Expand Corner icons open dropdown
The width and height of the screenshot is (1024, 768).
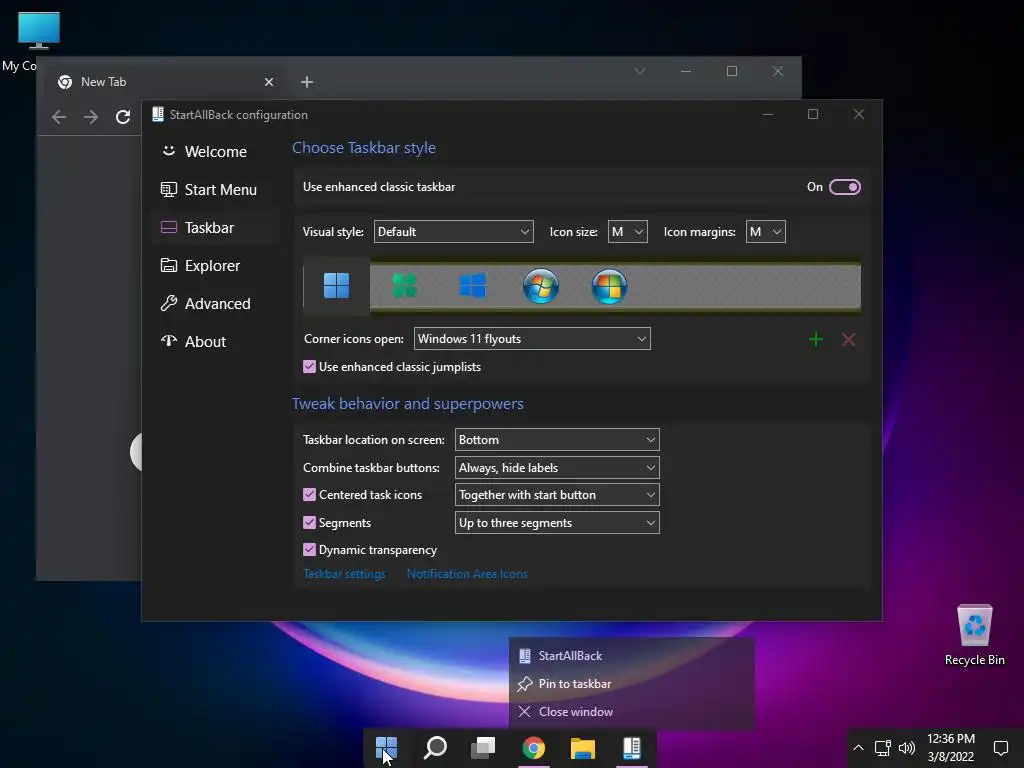pos(532,339)
